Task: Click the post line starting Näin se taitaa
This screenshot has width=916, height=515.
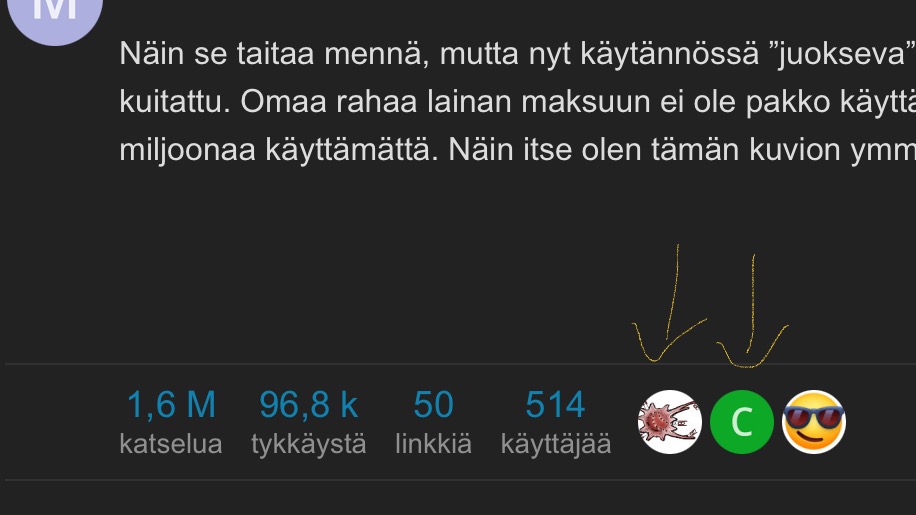Action: pyautogui.click(x=518, y=54)
